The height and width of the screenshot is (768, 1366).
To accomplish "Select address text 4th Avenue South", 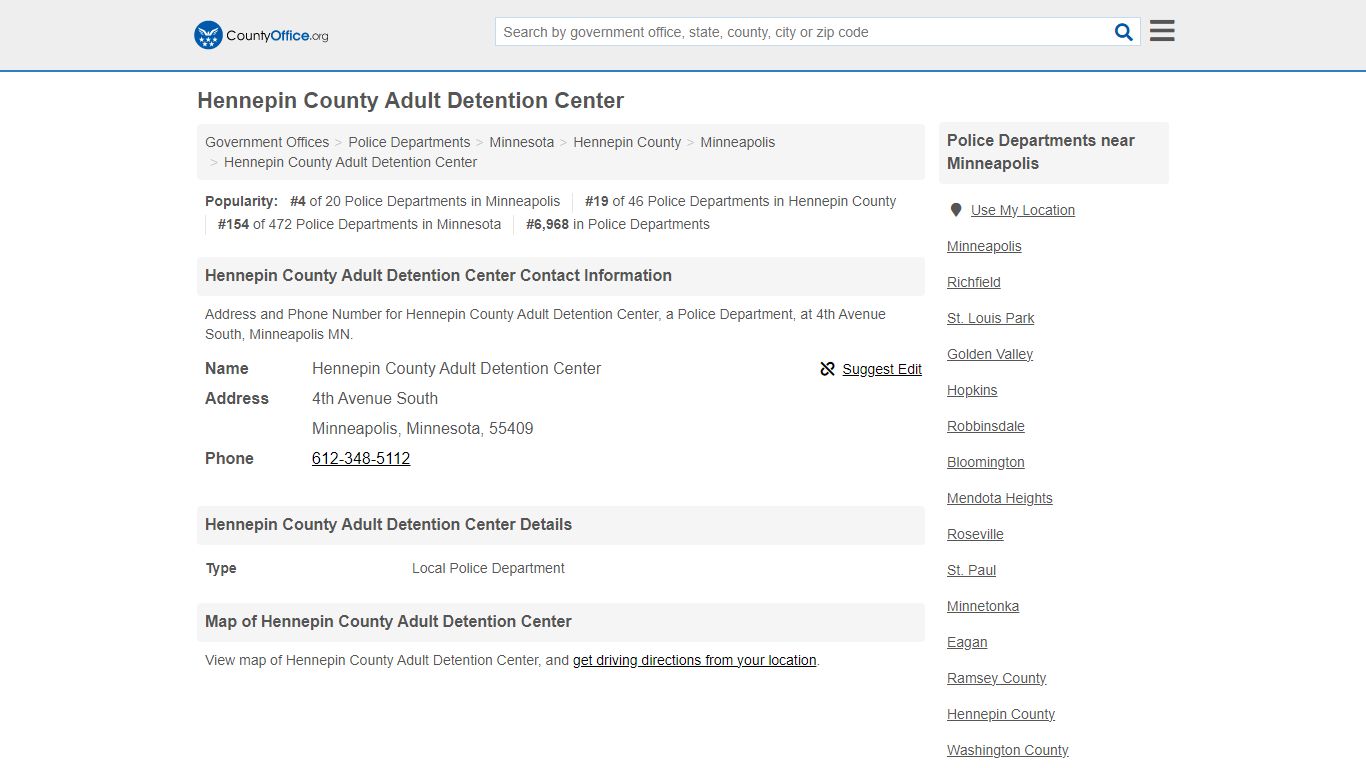I will coord(375,398).
